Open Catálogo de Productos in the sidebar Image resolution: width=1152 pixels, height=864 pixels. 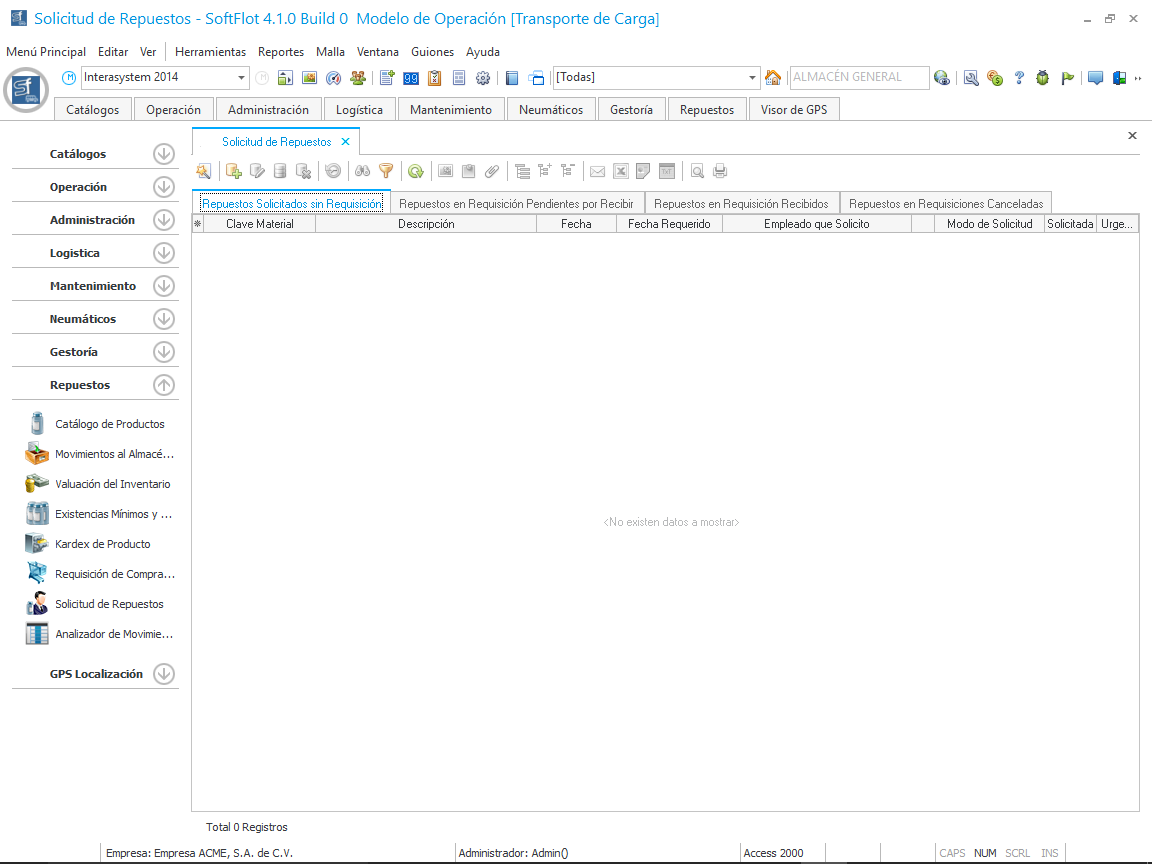[x=110, y=424]
